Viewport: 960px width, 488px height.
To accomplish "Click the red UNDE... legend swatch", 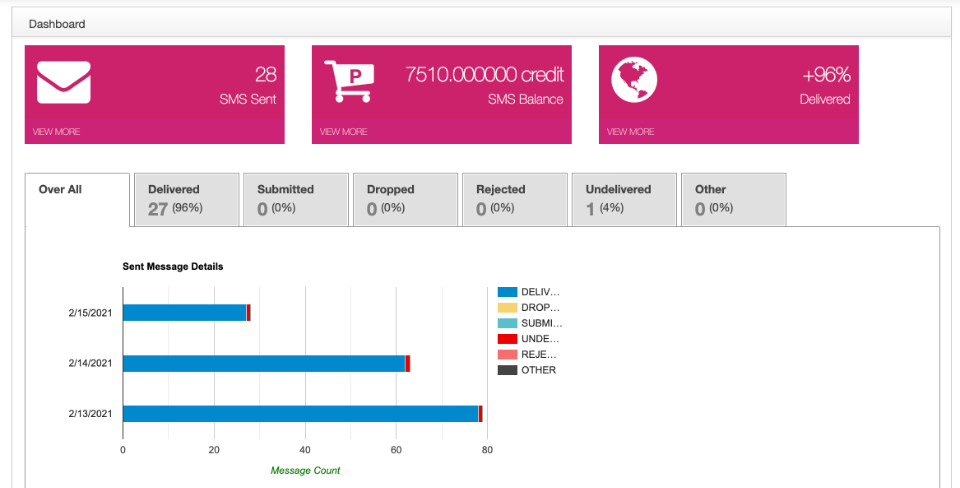I will click(508, 339).
